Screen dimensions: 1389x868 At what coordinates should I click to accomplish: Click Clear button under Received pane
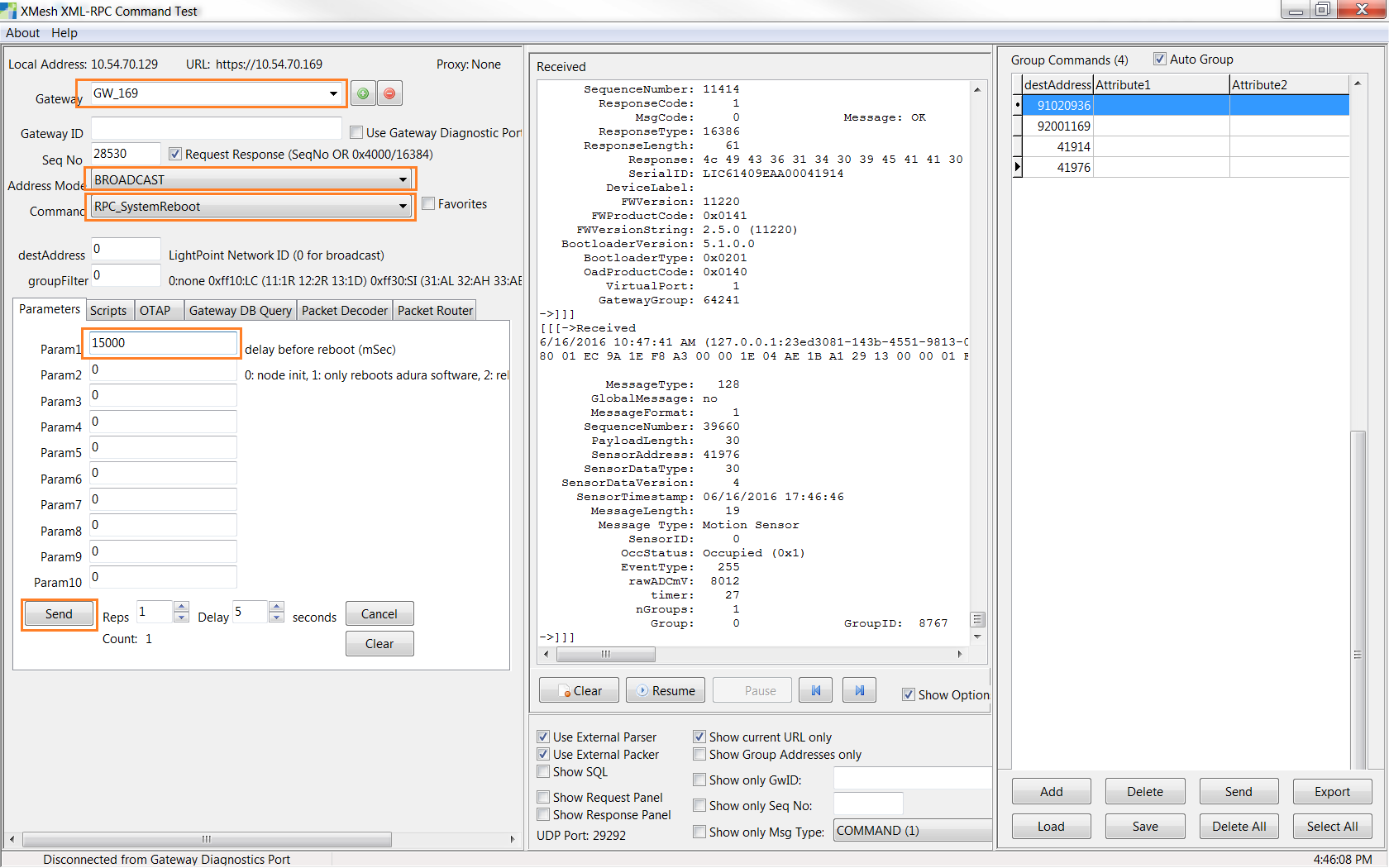[x=579, y=690]
